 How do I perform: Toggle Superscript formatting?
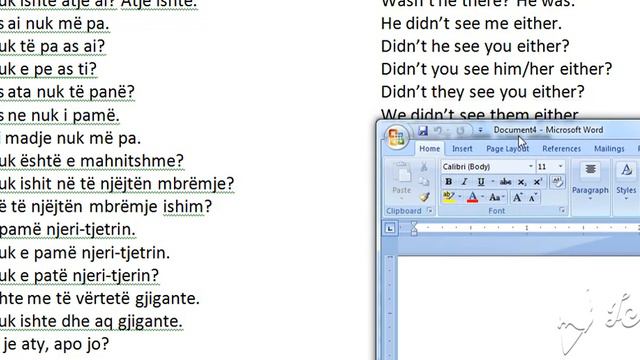coord(538,182)
